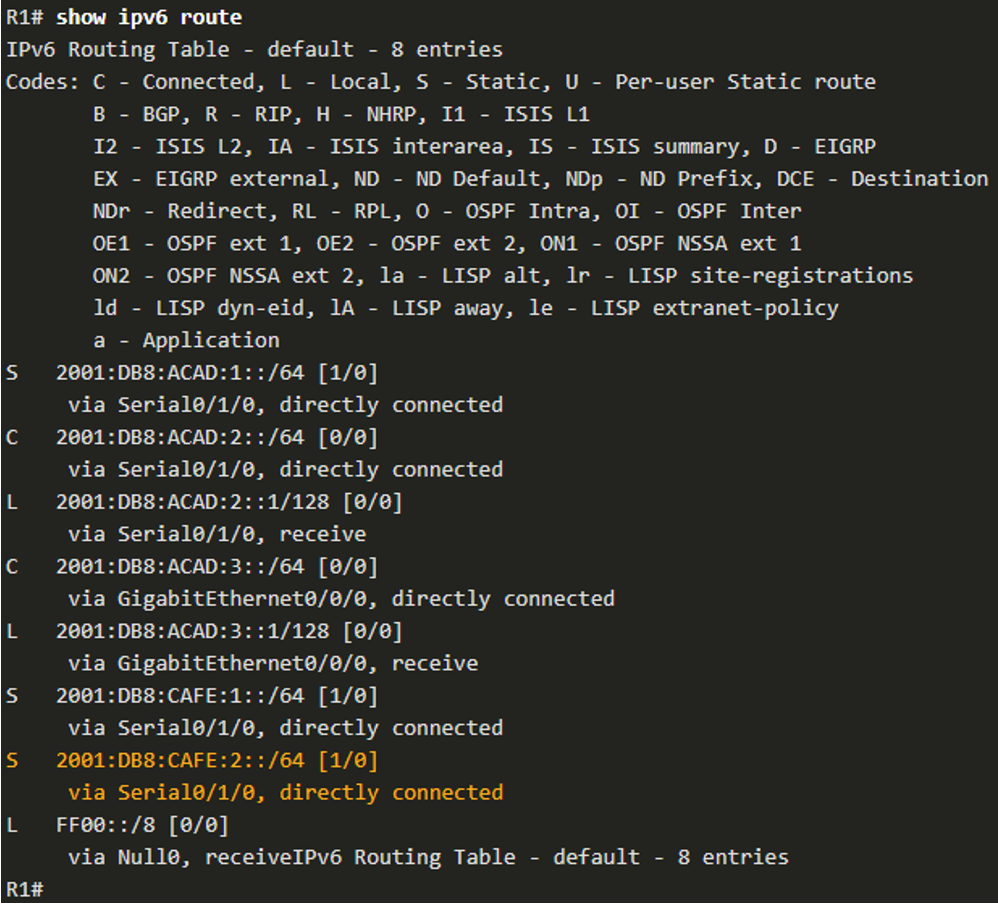998x904 pixels.
Task: Click the 2001:DB8:ACAD:1::/64 static route
Action: [192, 372]
